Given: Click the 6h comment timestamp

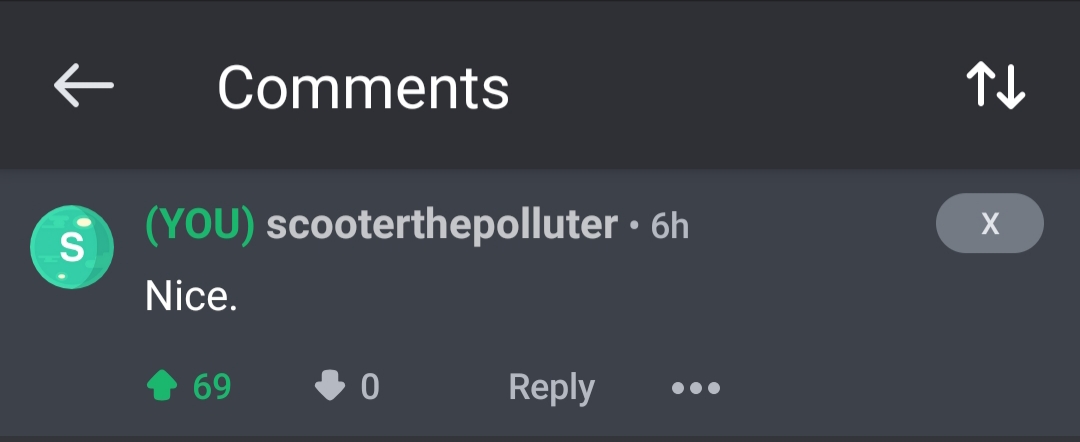Looking at the screenshot, I should [669, 227].
